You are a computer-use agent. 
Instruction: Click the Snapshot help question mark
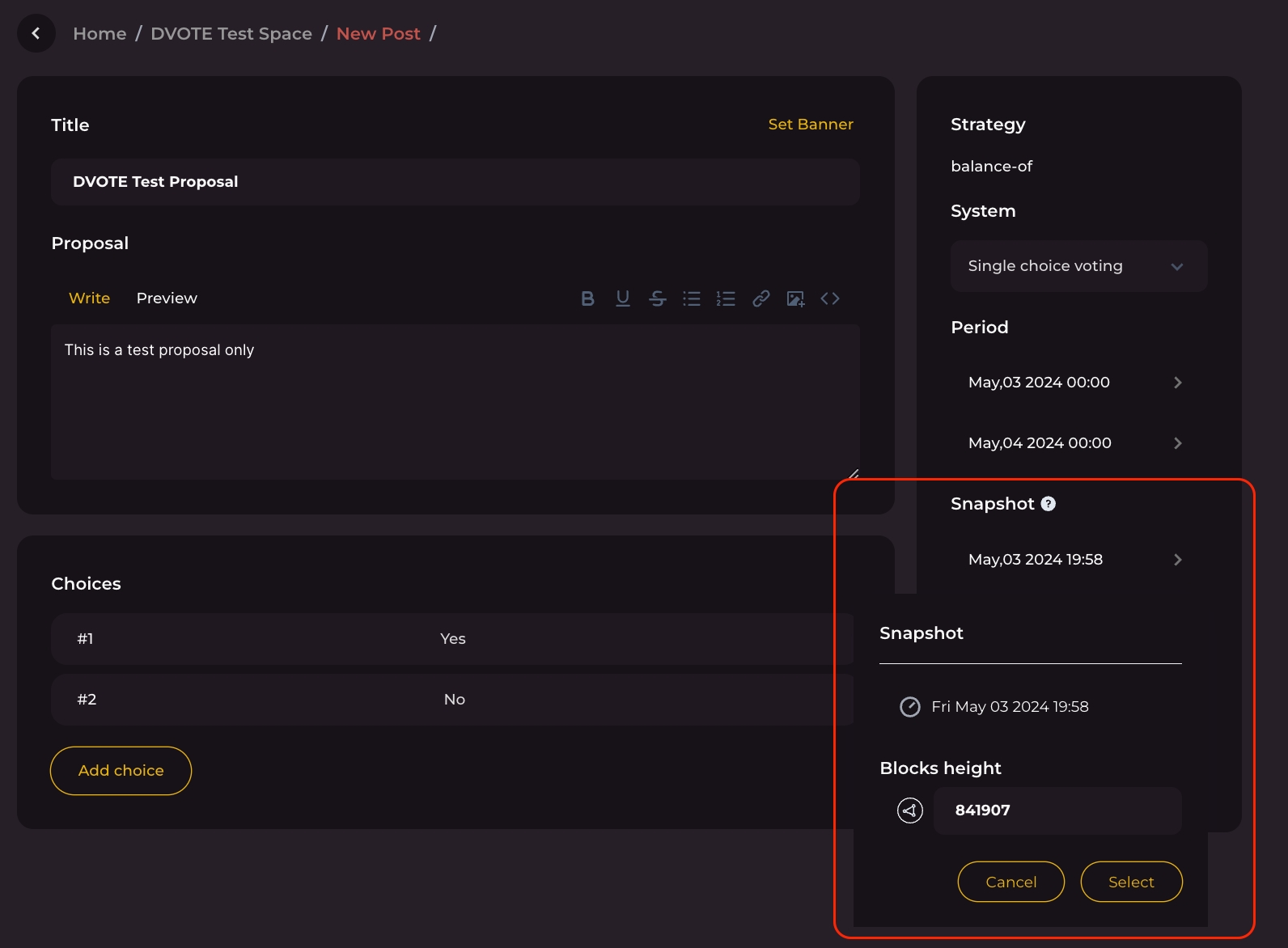(x=1049, y=504)
